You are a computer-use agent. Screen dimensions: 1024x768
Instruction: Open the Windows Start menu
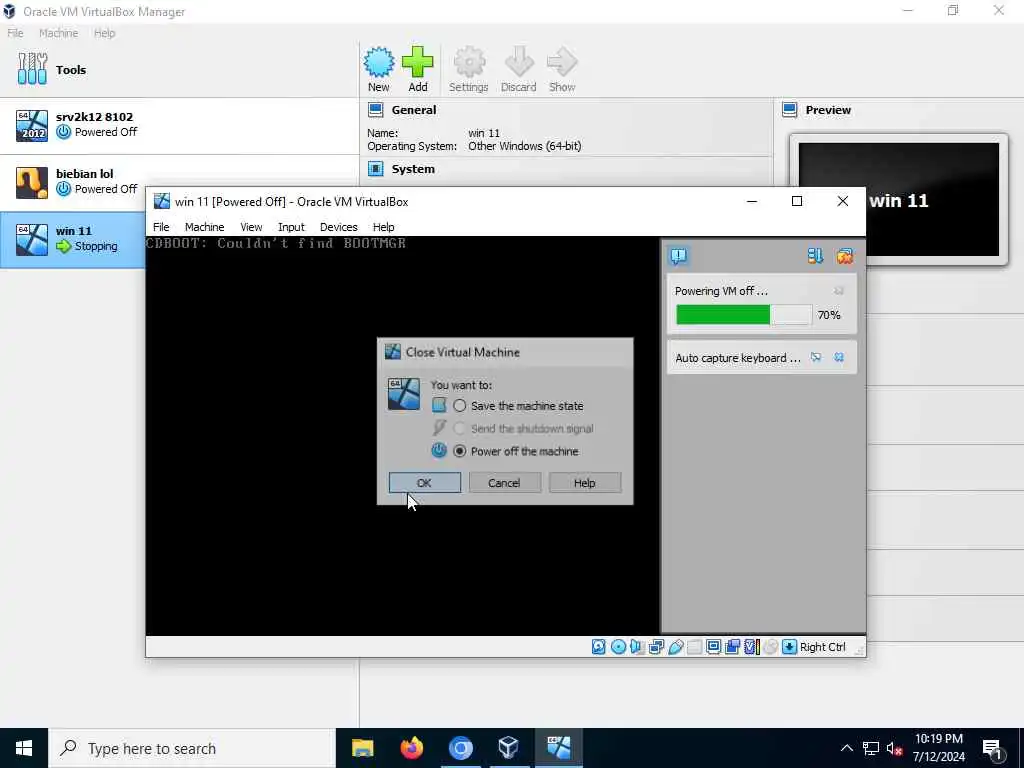(24, 748)
